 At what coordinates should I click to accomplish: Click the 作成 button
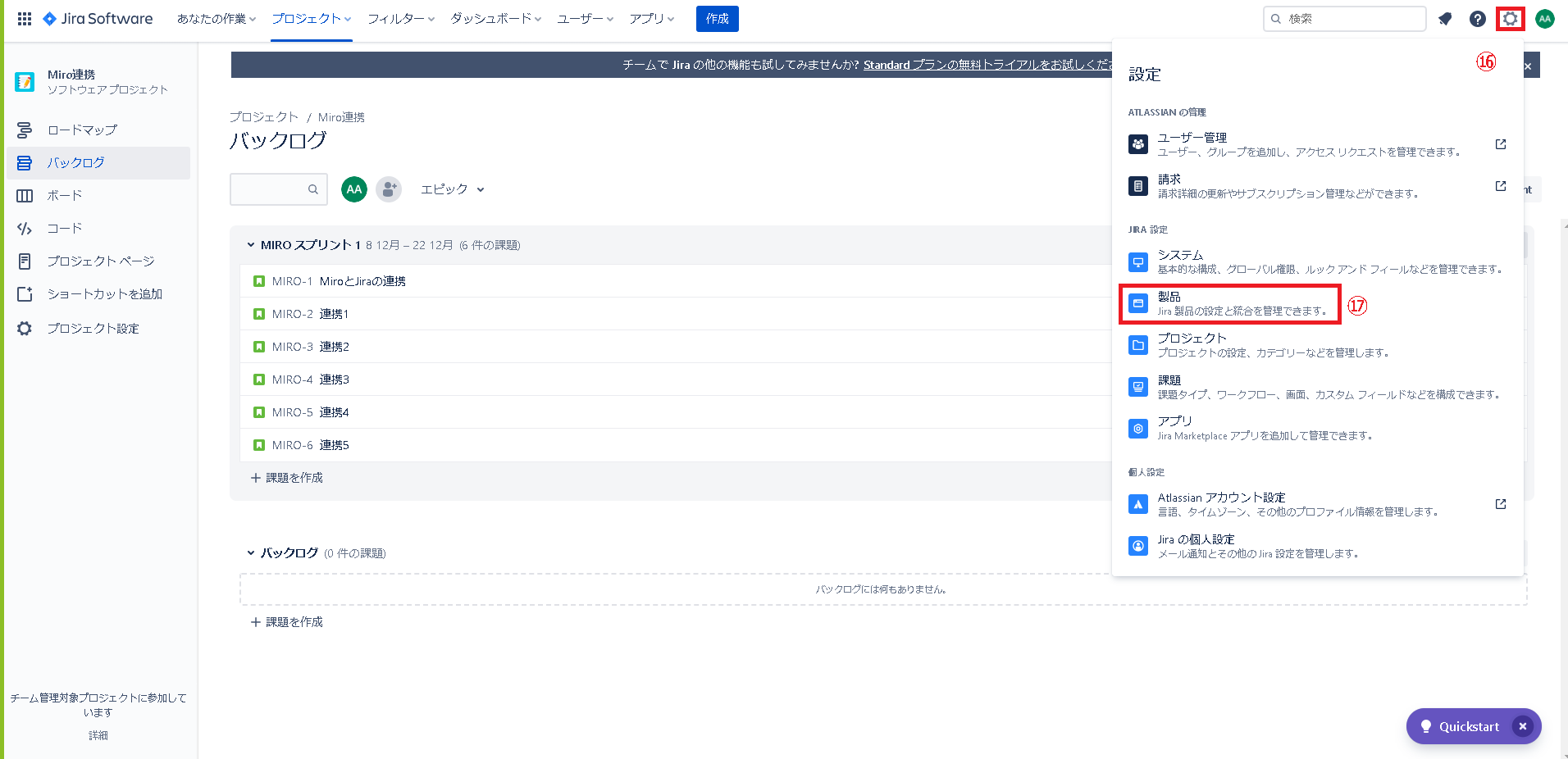click(x=717, y=19)
